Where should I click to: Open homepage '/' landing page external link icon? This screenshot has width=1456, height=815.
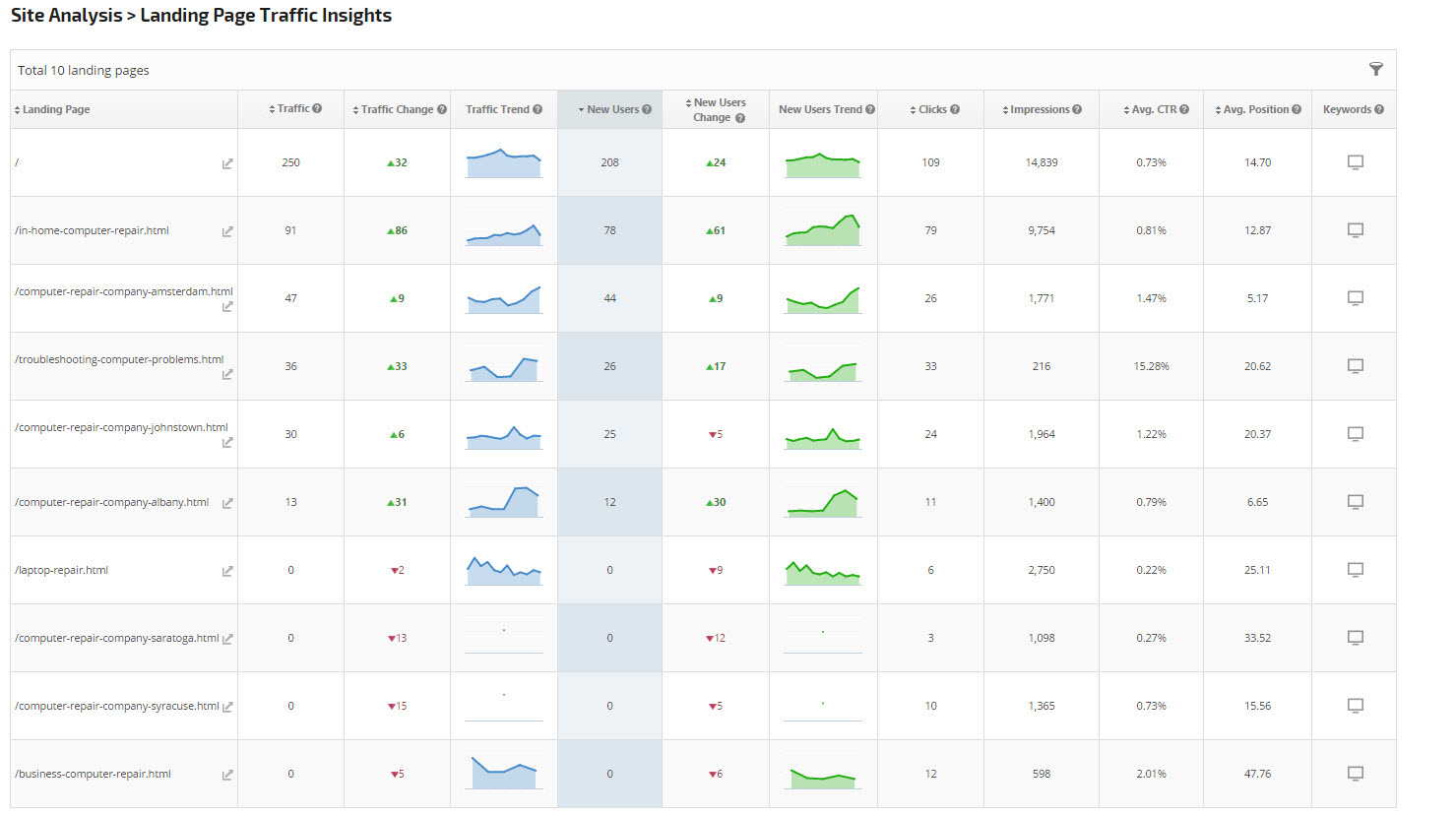coord(227,163)
